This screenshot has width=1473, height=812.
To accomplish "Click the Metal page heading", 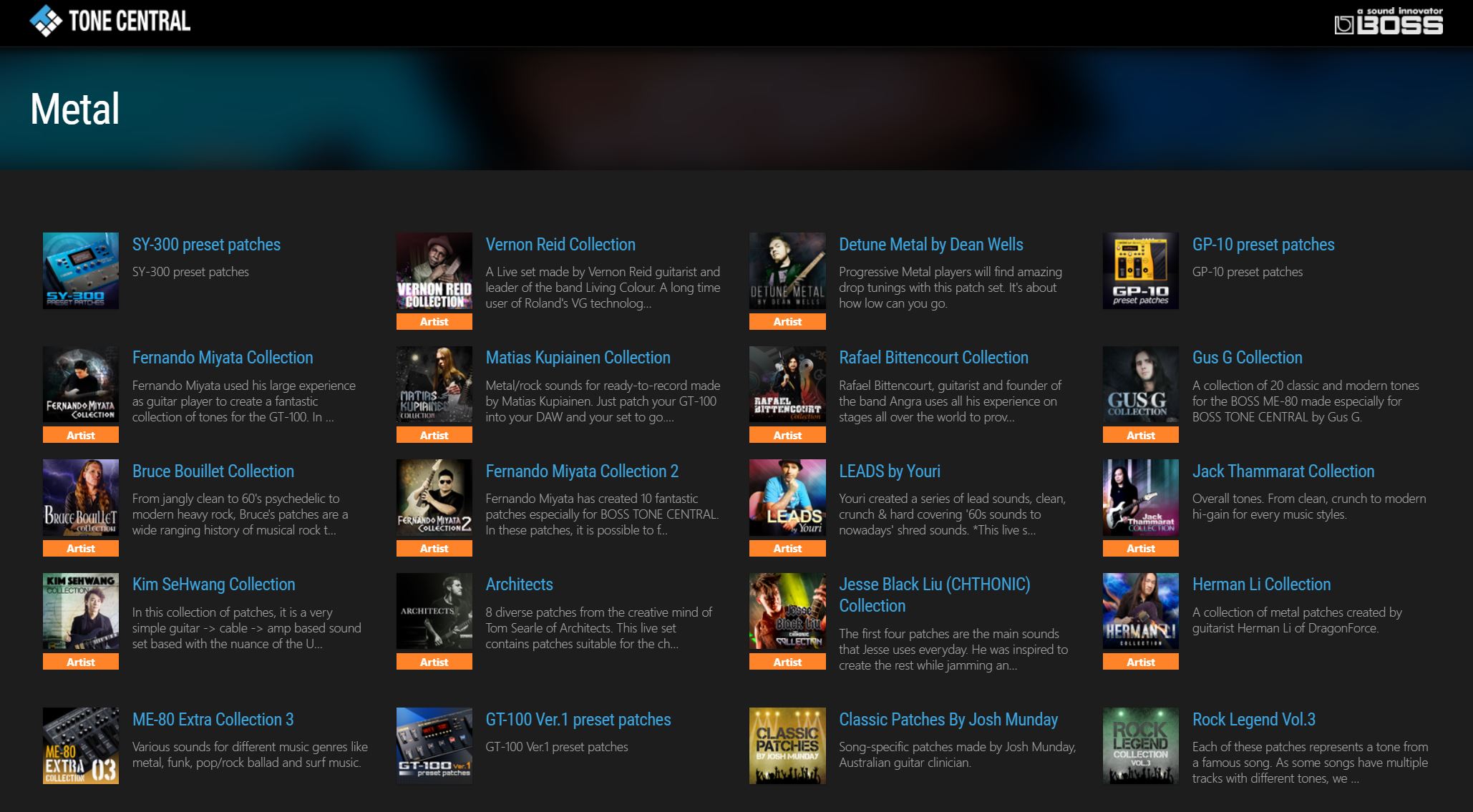I will (x=75, y=109).
